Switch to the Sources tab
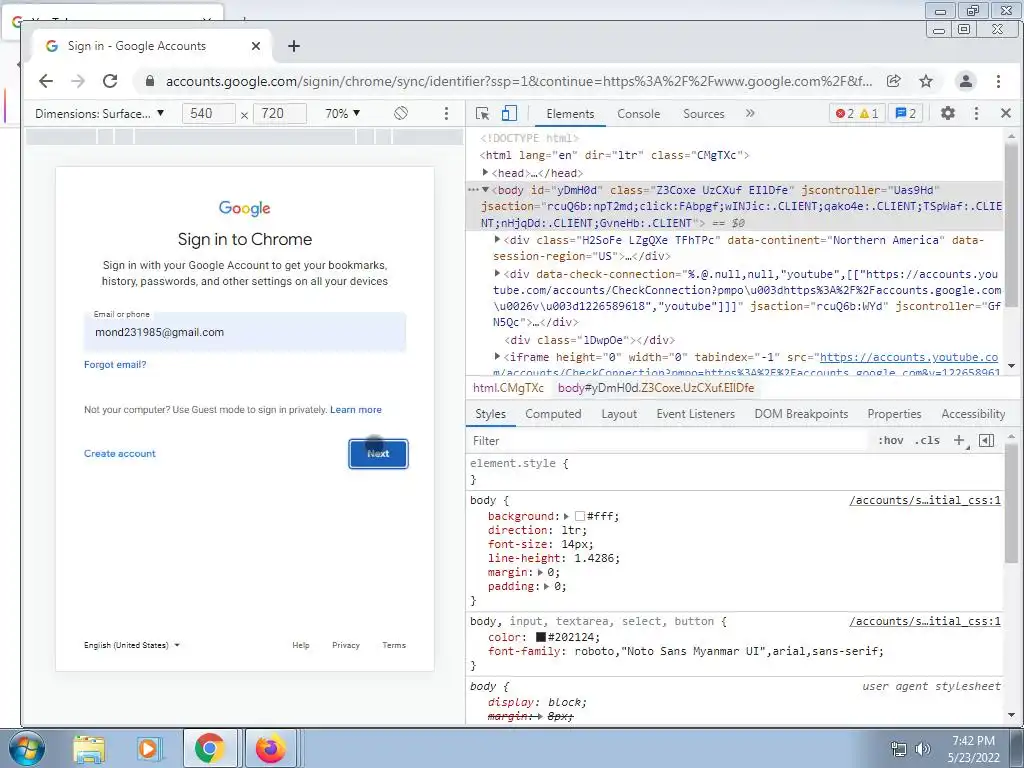Image resolution: width=1024 pixels, height=768 pixels. click(703, 114)
